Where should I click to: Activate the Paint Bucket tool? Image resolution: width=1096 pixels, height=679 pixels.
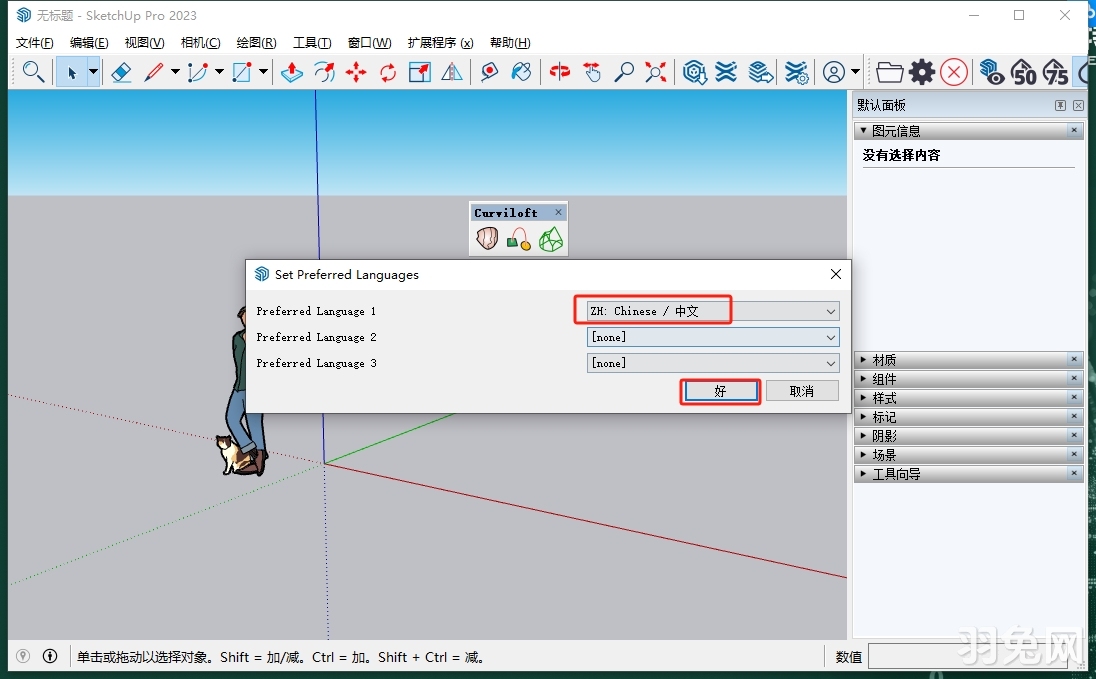click(521, 72)
